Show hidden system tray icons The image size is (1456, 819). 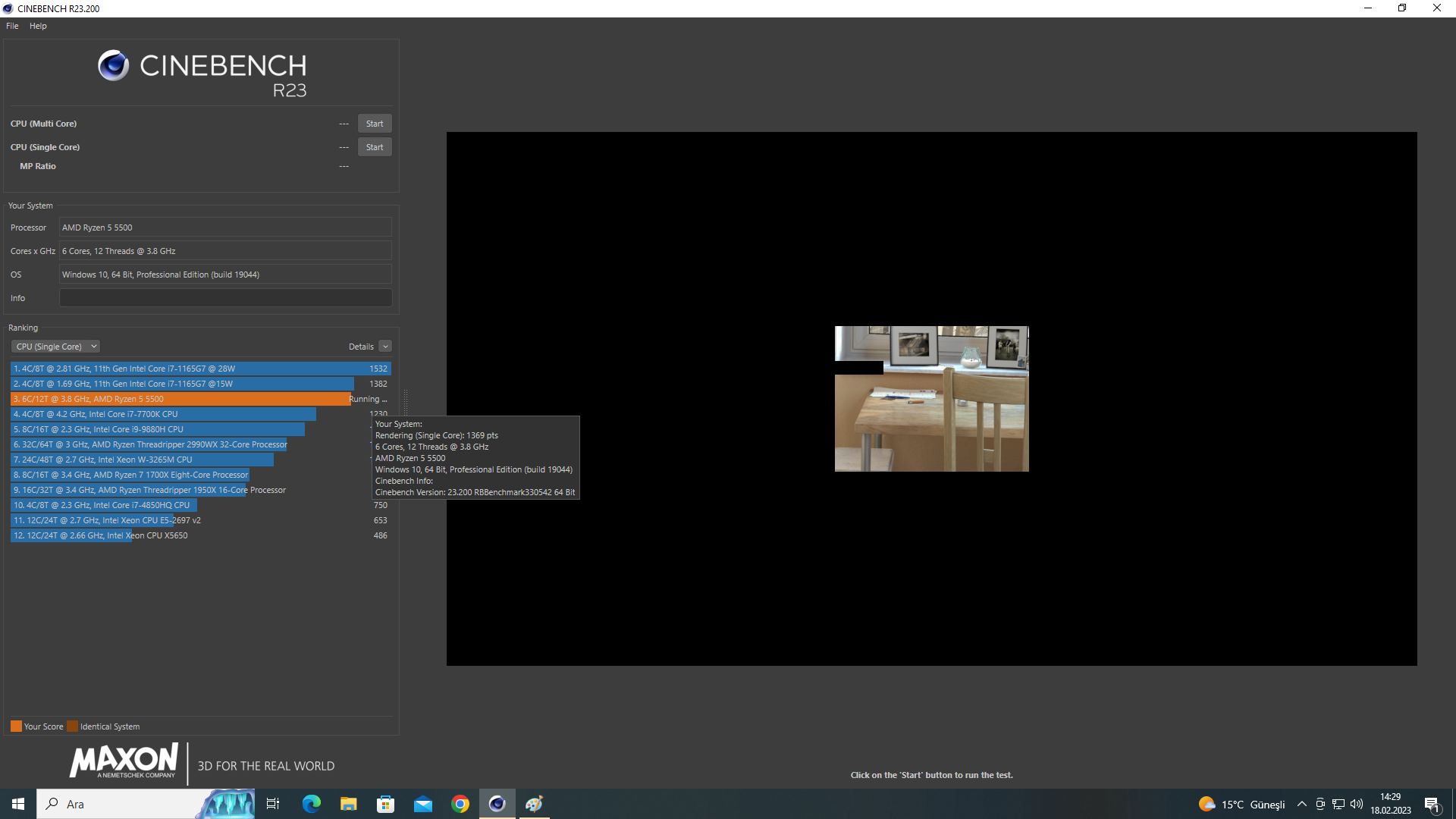tap(1302, 805)
